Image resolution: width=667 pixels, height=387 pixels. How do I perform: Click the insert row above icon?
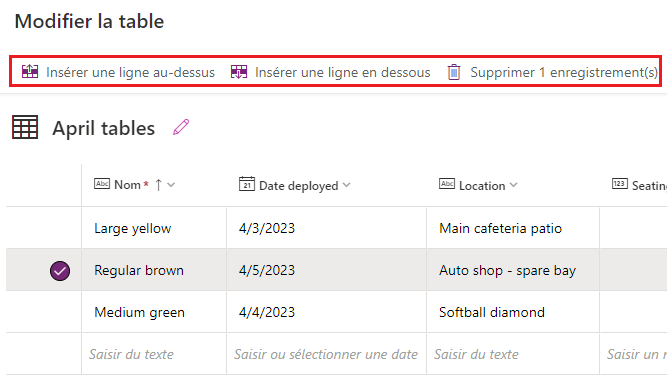coord(30,71)
